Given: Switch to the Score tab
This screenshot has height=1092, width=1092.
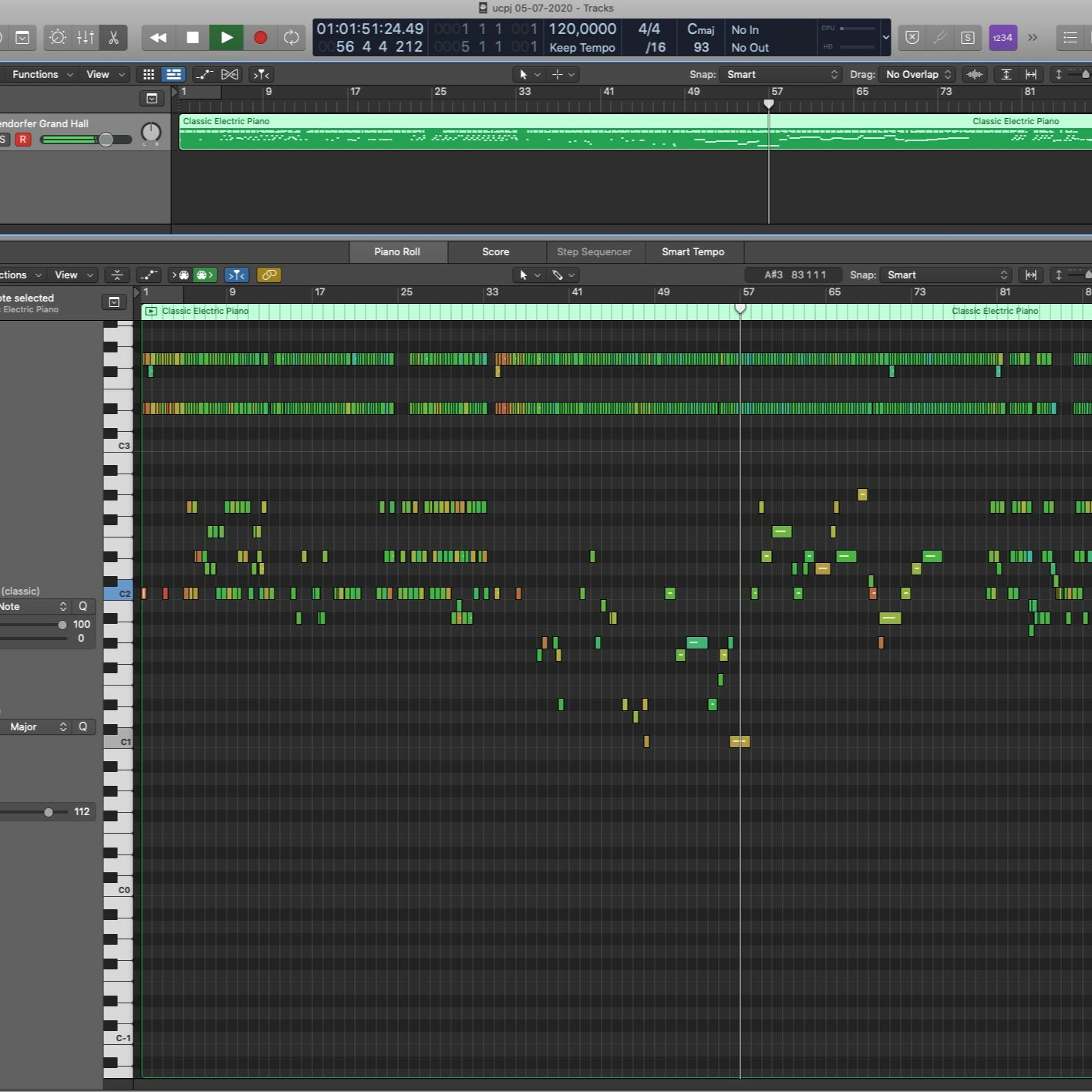Looking at the screenshot, I should coord(495,252).
